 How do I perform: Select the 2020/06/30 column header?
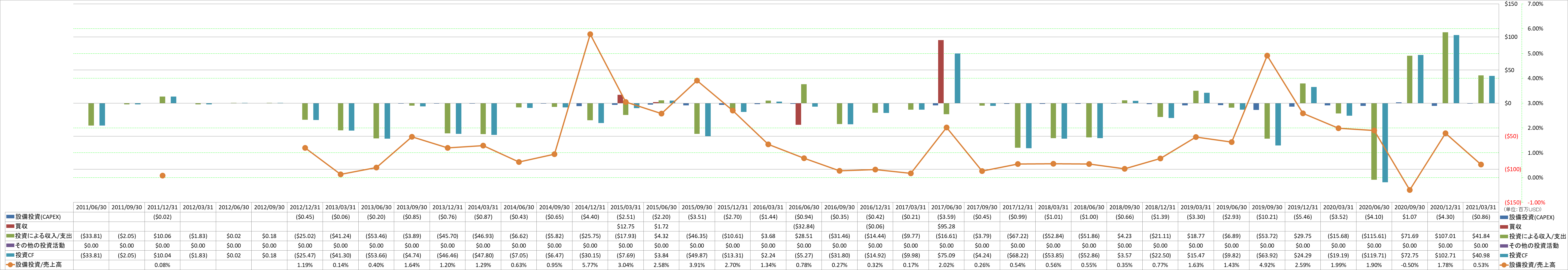[x=1373, y=207]
